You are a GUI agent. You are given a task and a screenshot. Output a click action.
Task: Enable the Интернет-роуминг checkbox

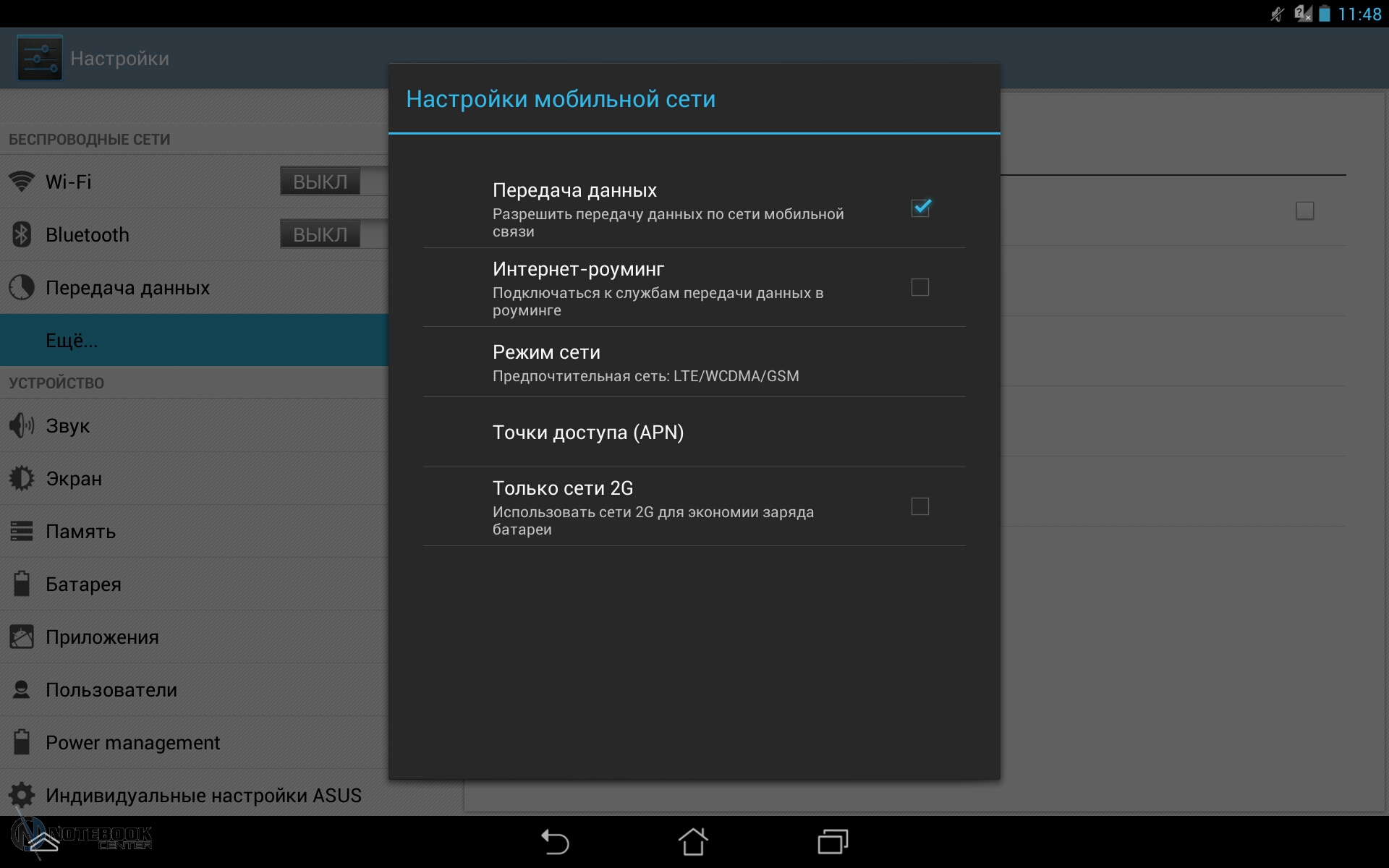coord(920,287)
